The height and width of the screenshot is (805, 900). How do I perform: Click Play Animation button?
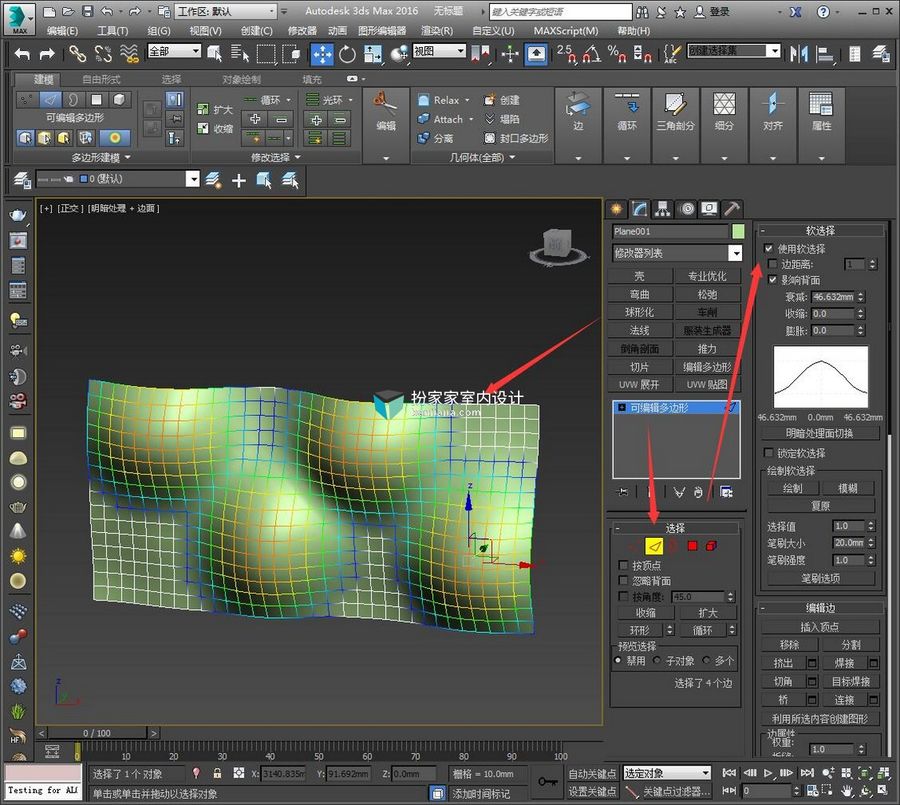(x=768, y=773)
